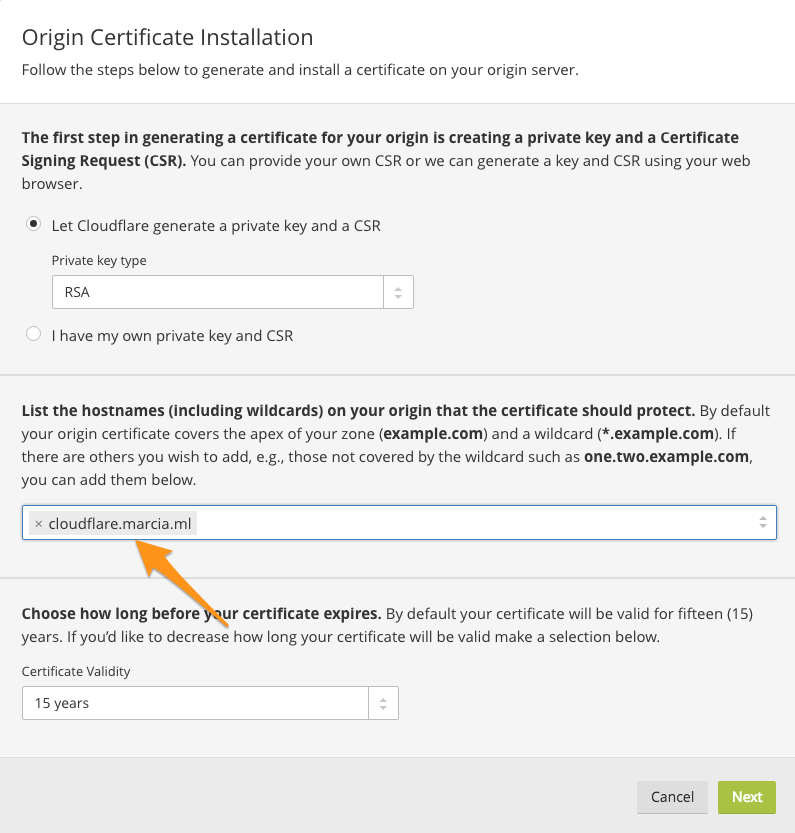Click the bold *.example.com wildcard text
This screenshot has width=795, height=833.
[658, 434]
